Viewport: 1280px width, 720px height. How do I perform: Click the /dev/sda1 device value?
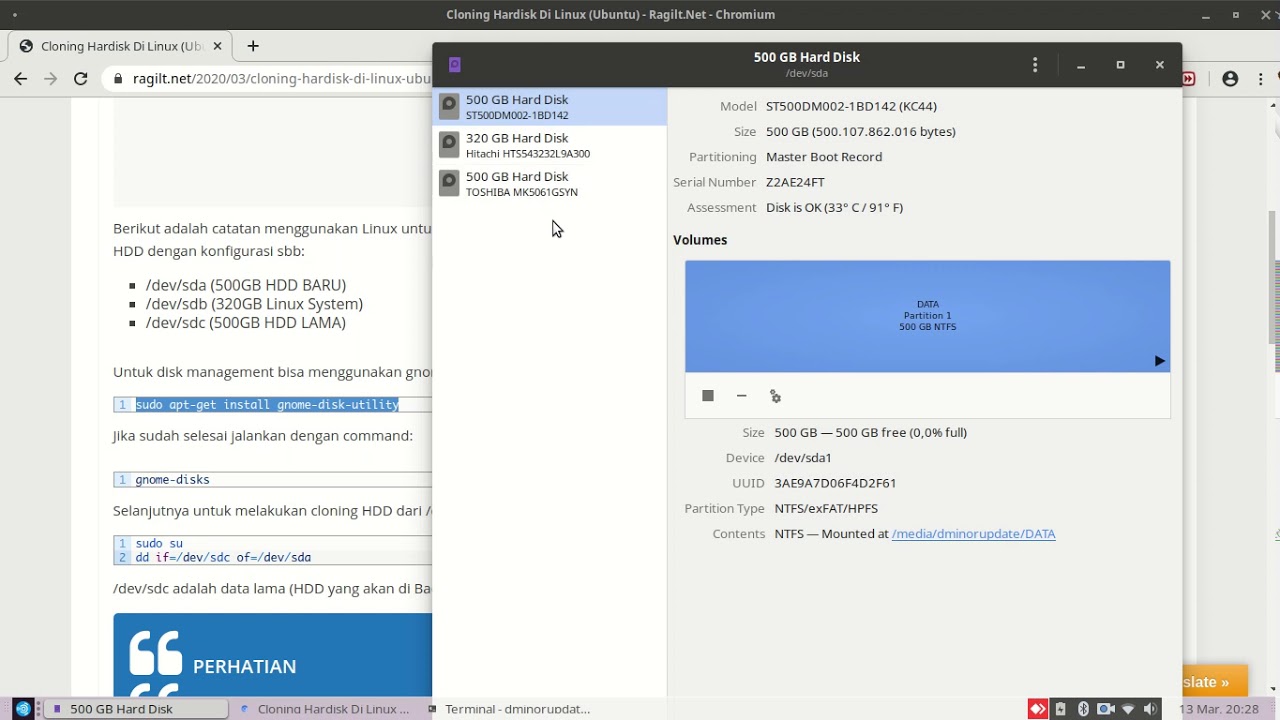(x=803, y=458)
